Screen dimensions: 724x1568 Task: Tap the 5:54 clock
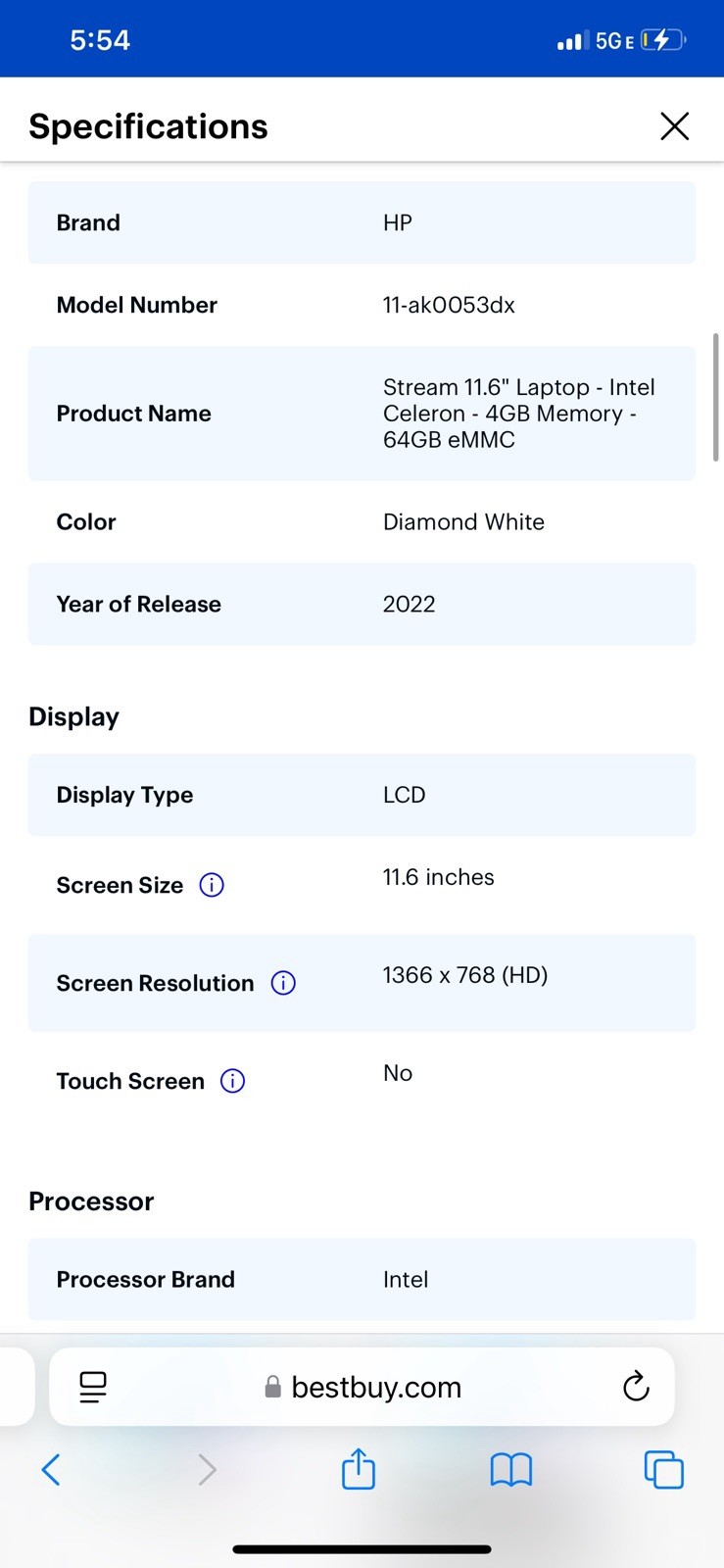point(100,40)
